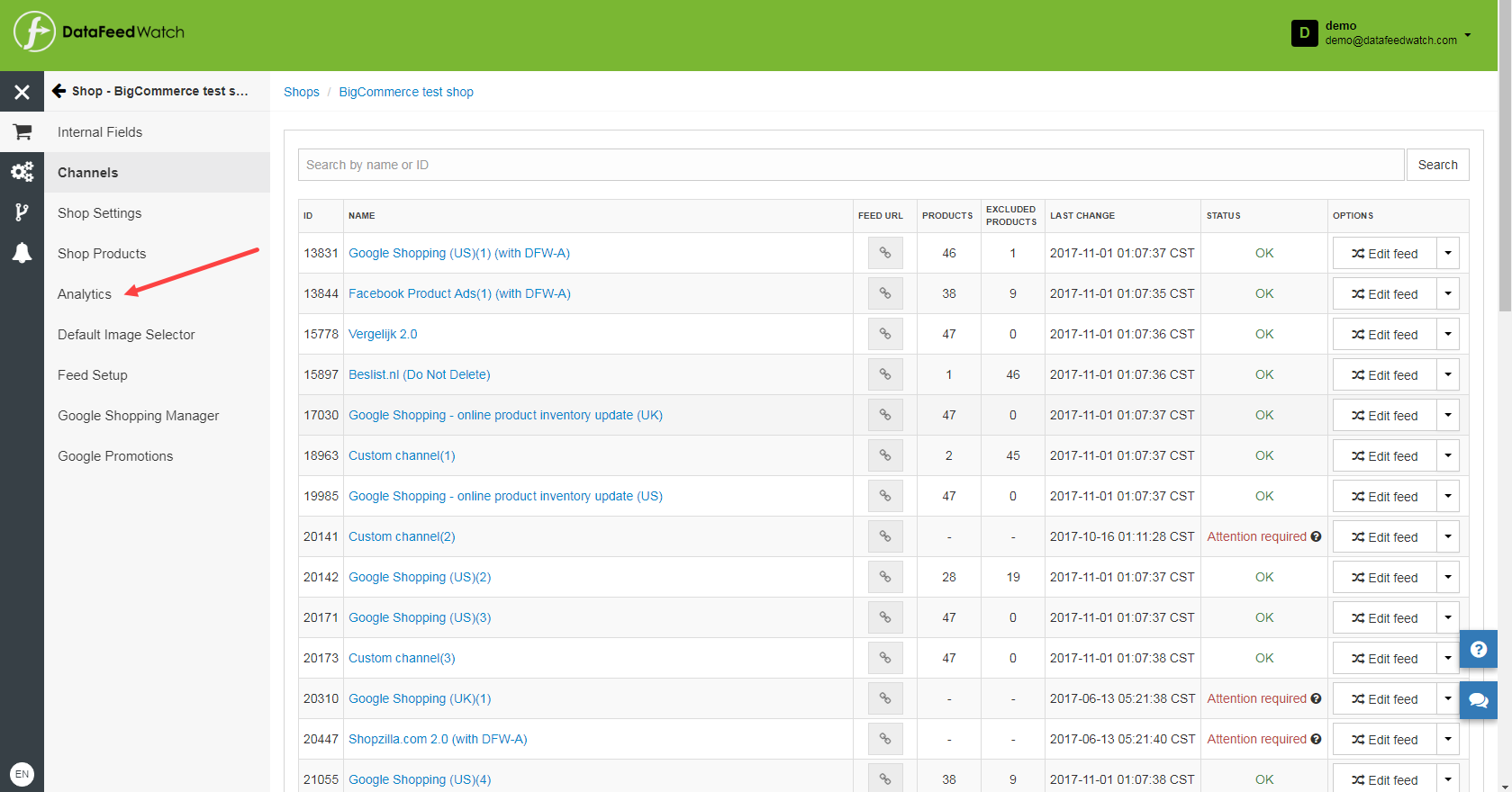
Task: Open Vergelijk 2.0 channel link
Action: point(383,334)
